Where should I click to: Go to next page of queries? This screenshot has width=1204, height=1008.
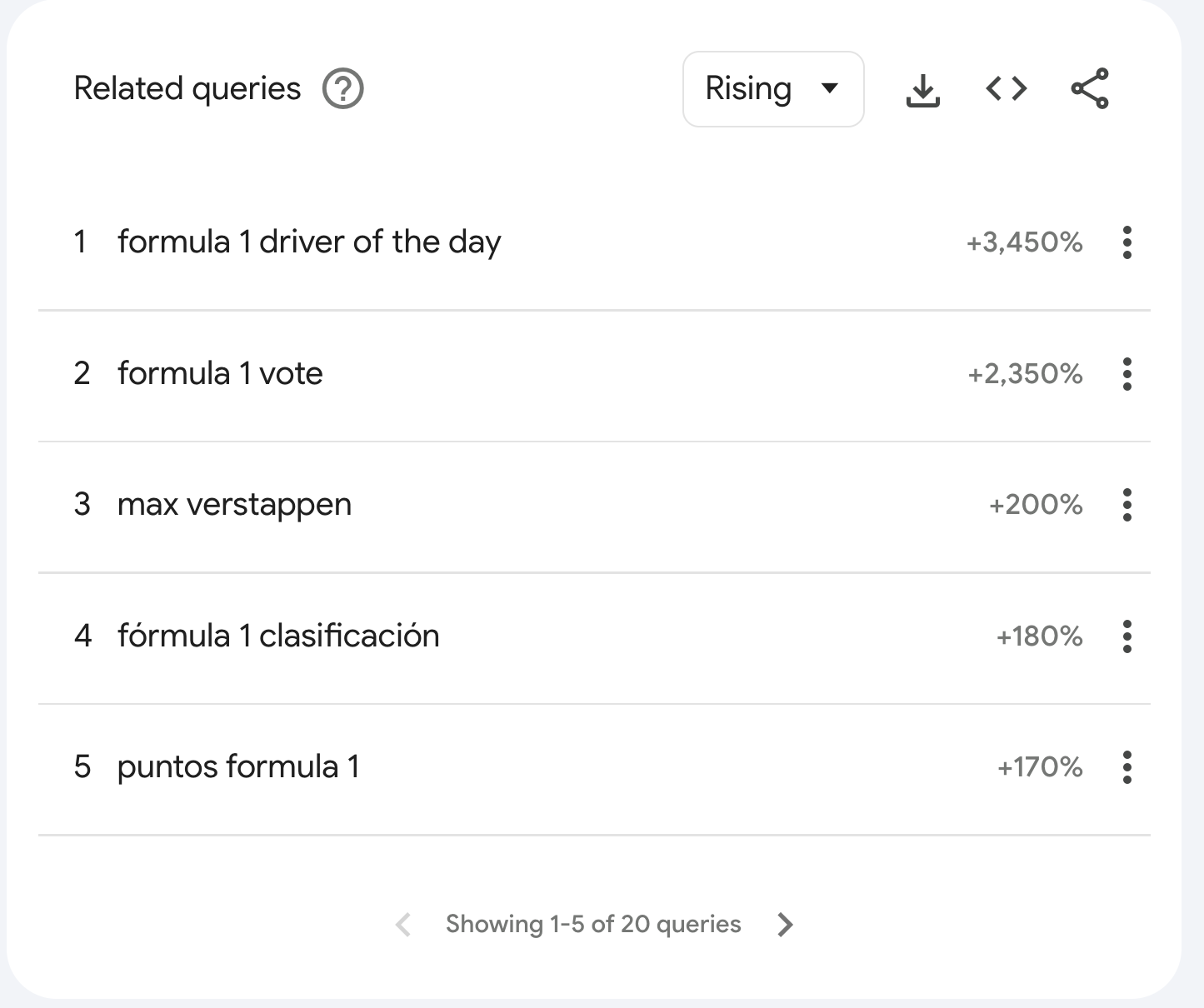point(785,925)
